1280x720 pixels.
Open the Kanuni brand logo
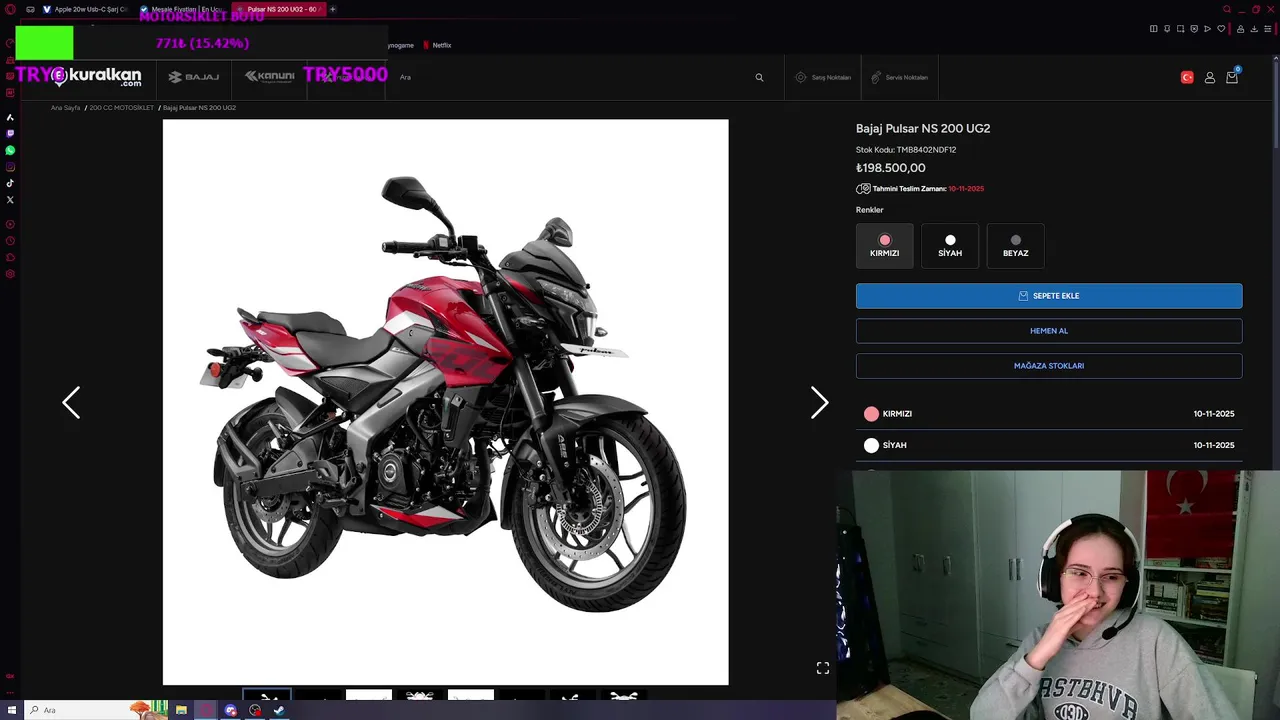(270, 77)
